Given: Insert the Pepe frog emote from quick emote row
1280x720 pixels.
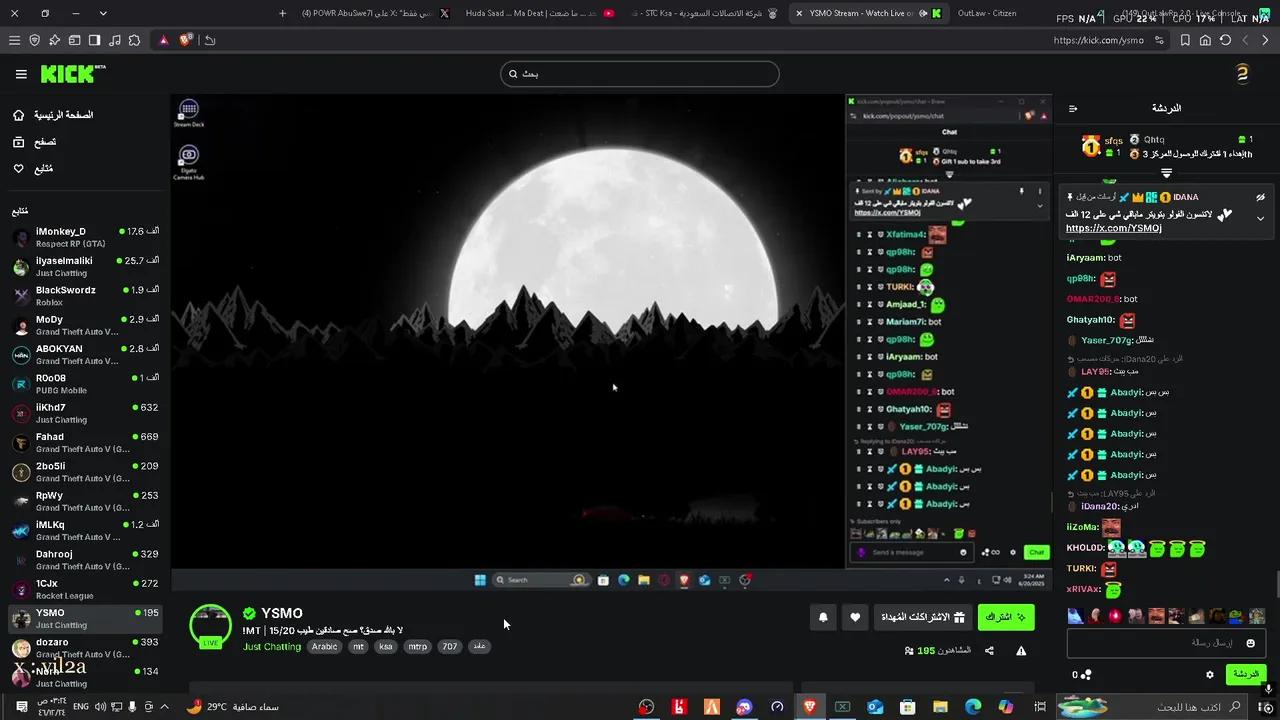Looking at the screenshot, I should coord(1236,616).
